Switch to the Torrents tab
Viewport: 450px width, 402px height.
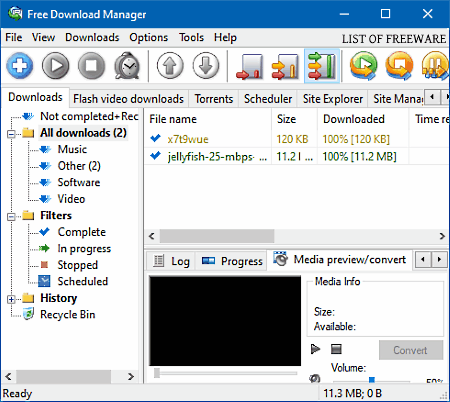click(214, 99)
